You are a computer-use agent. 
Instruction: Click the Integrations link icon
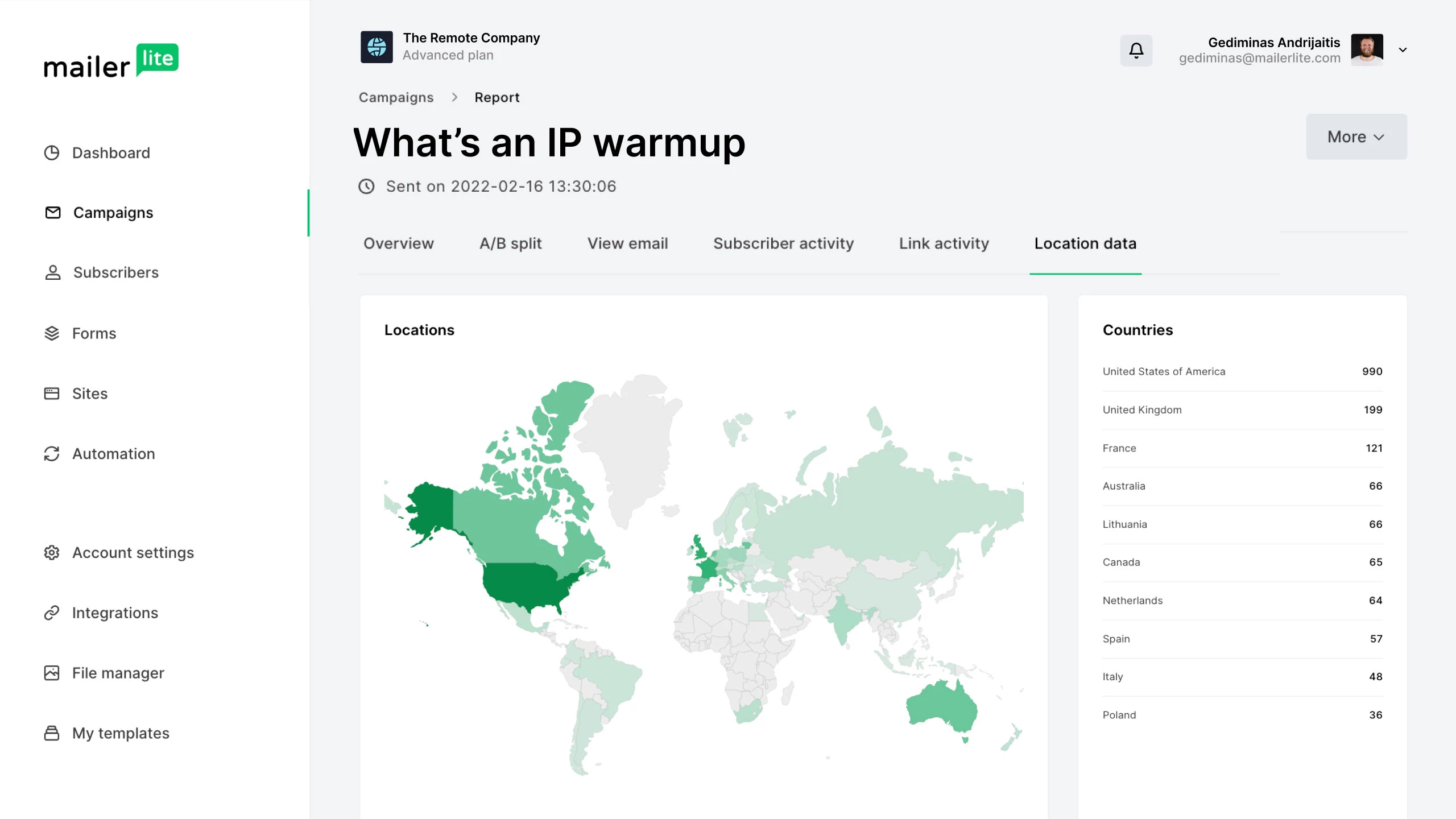click(52, 613)
